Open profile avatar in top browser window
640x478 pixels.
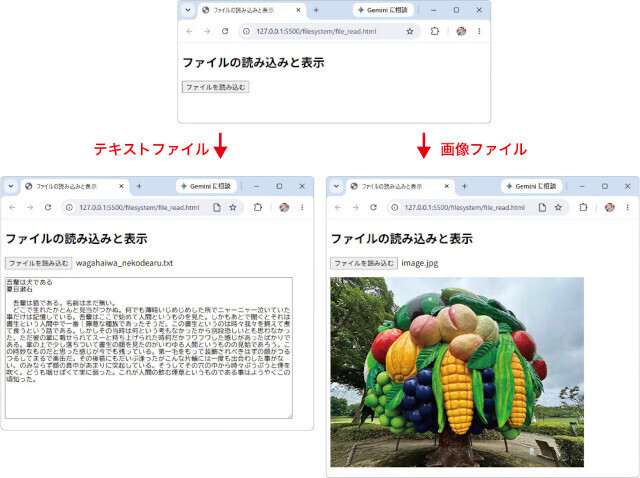click(461, 31)
